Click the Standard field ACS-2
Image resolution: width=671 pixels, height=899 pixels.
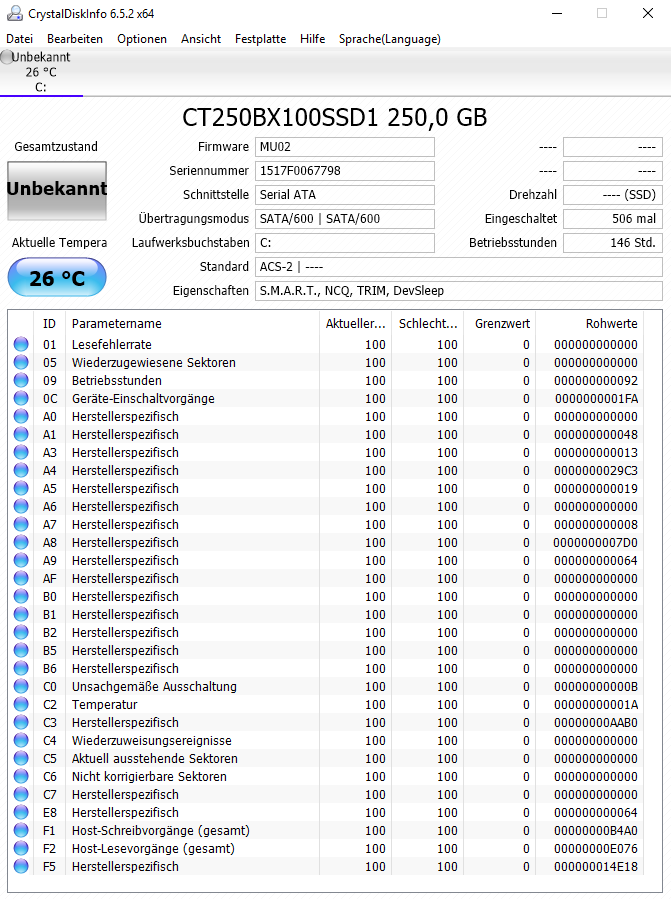click(459, 267)
